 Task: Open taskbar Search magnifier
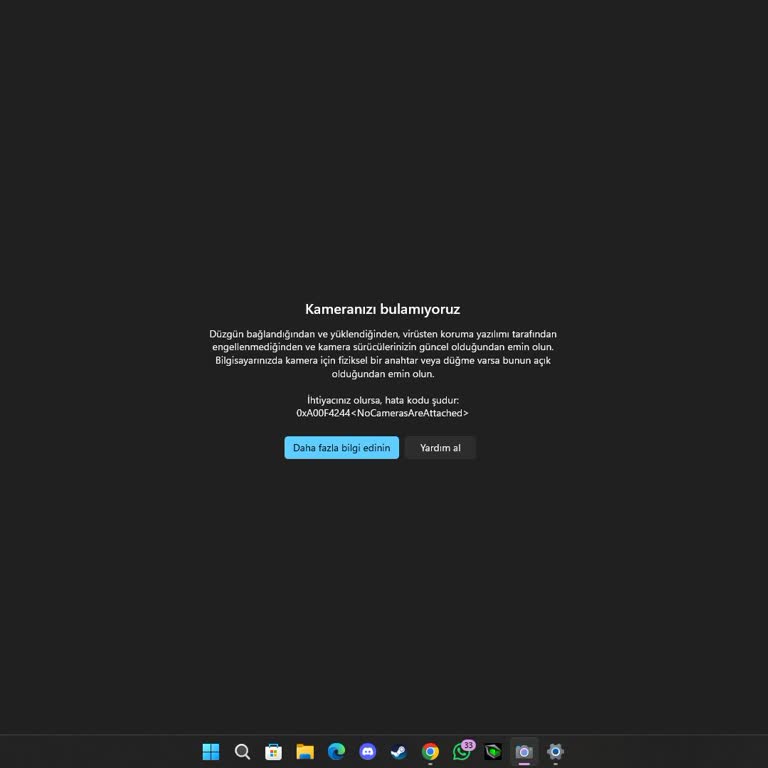click(x=242, y=751)
